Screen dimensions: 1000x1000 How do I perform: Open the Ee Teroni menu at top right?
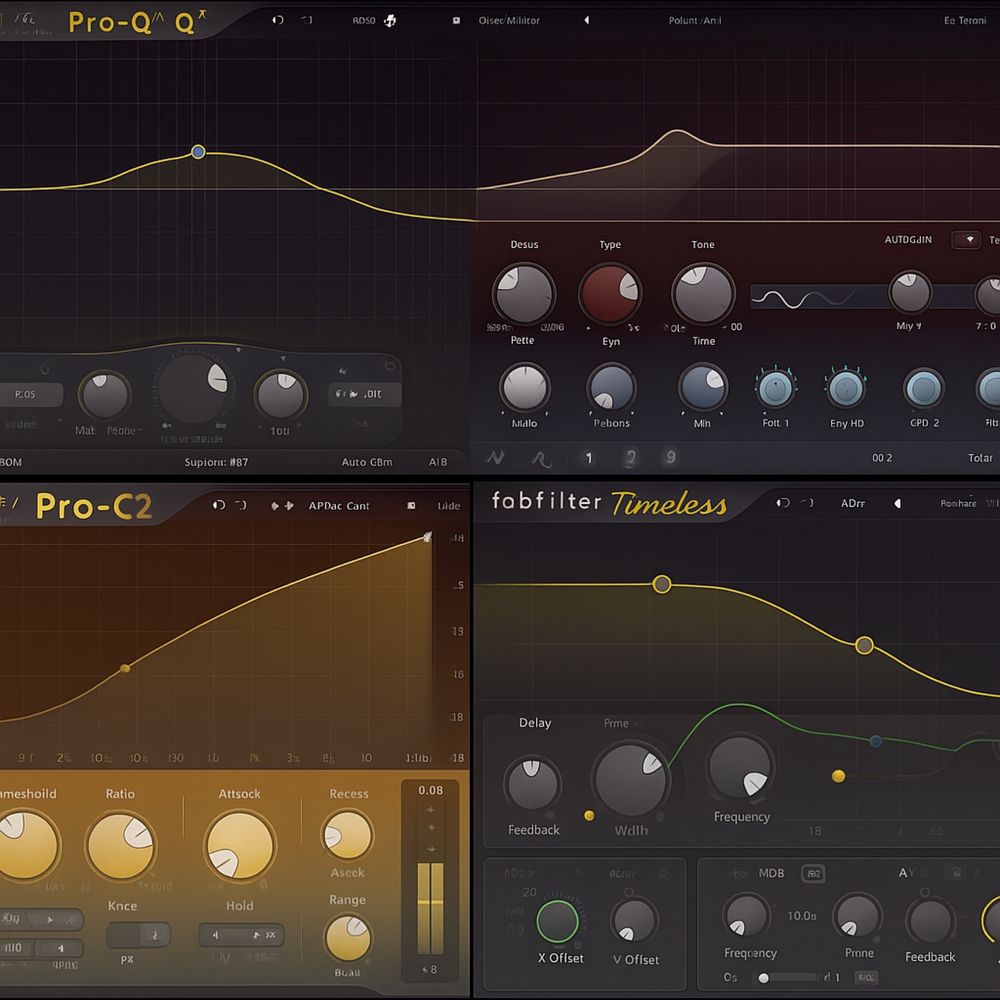click(965, 20)
